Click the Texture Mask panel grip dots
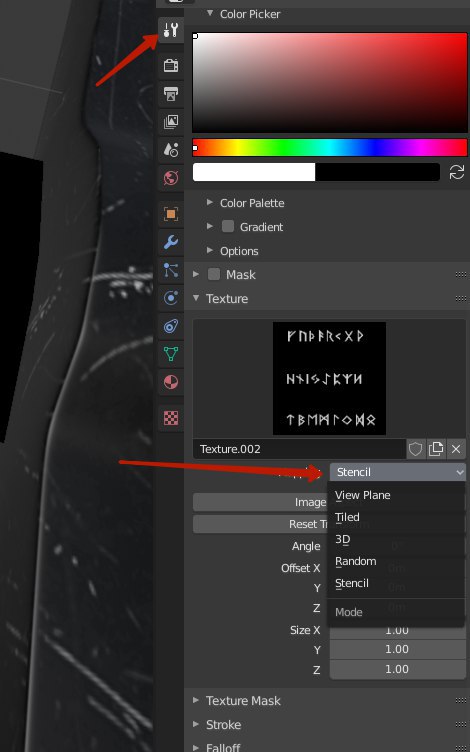 (x=461, y=701)
